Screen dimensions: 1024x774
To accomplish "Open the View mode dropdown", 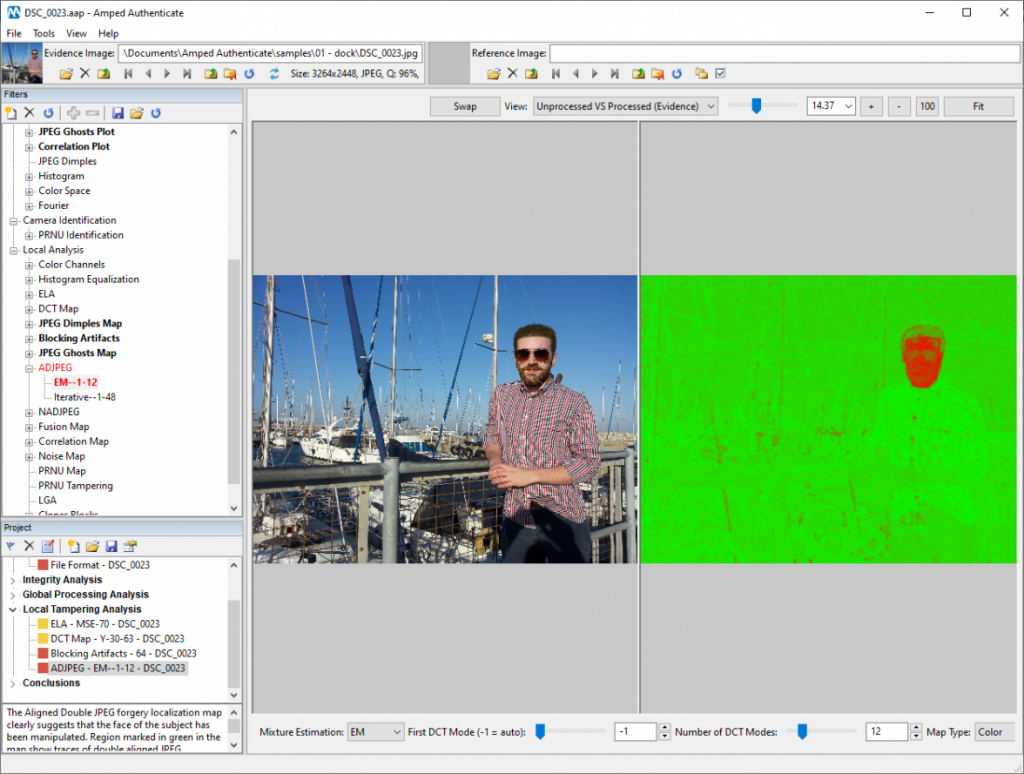I will pyautogui.click(x=625, y=106).
